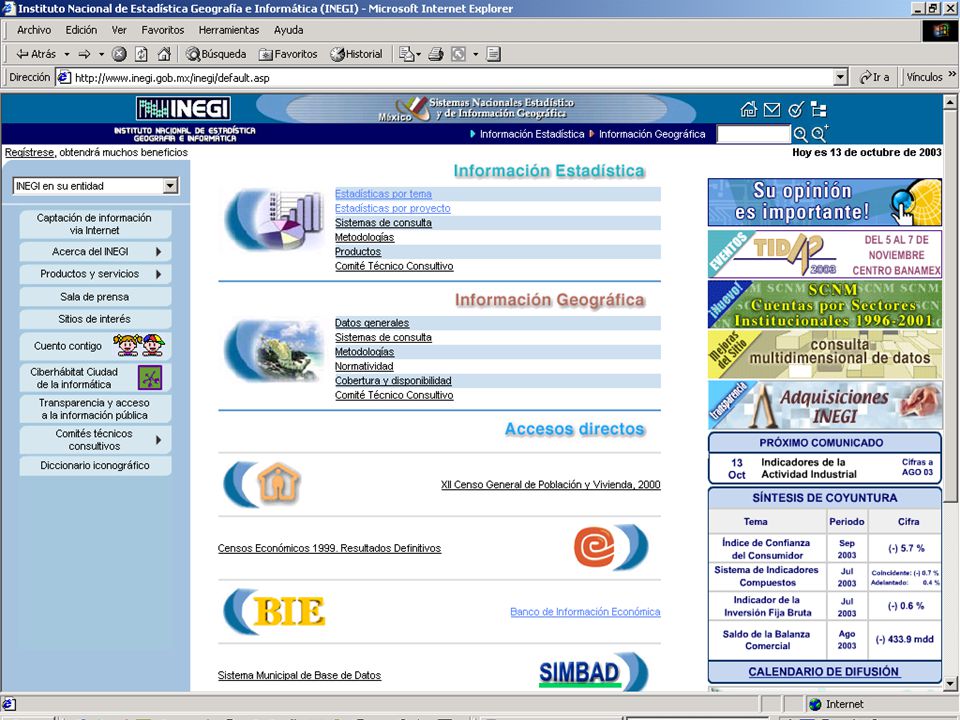
Task: Click the discuss icon at the toolbar's end
Action: [x=493, y=54]
